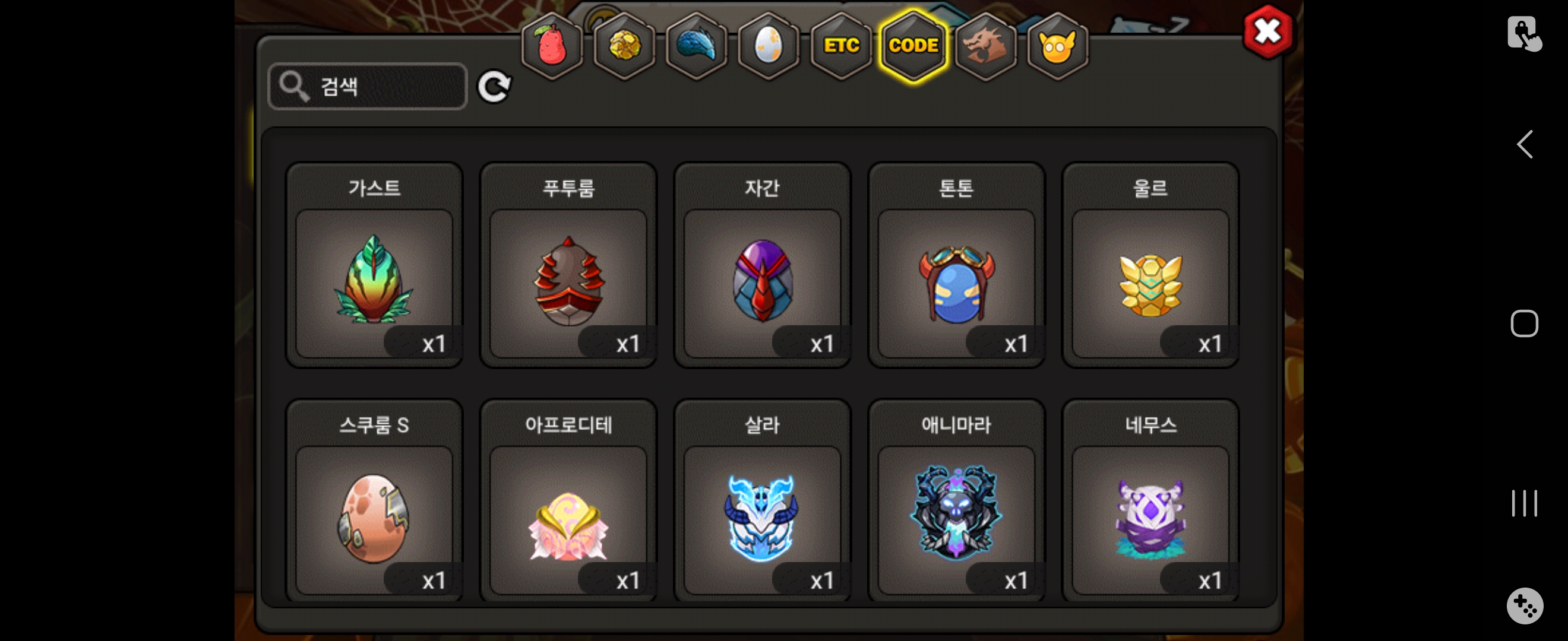
Task: Tap the gamepad icon in the side panel
Action: 1524,605
